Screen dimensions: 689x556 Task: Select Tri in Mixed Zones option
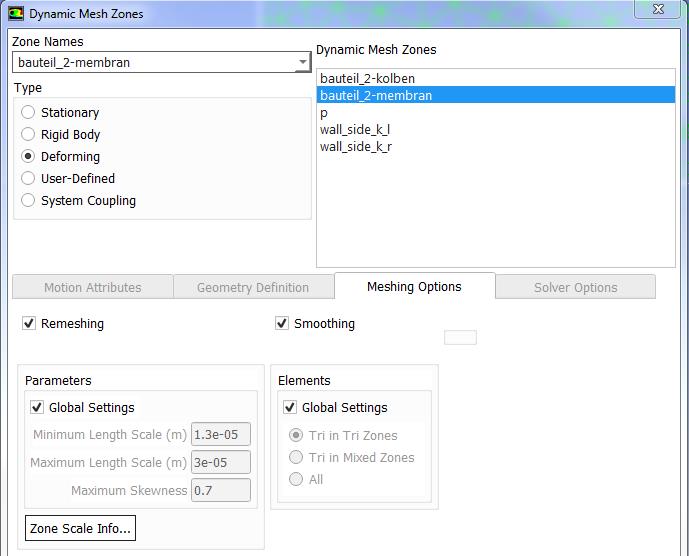tap(296, 457)
